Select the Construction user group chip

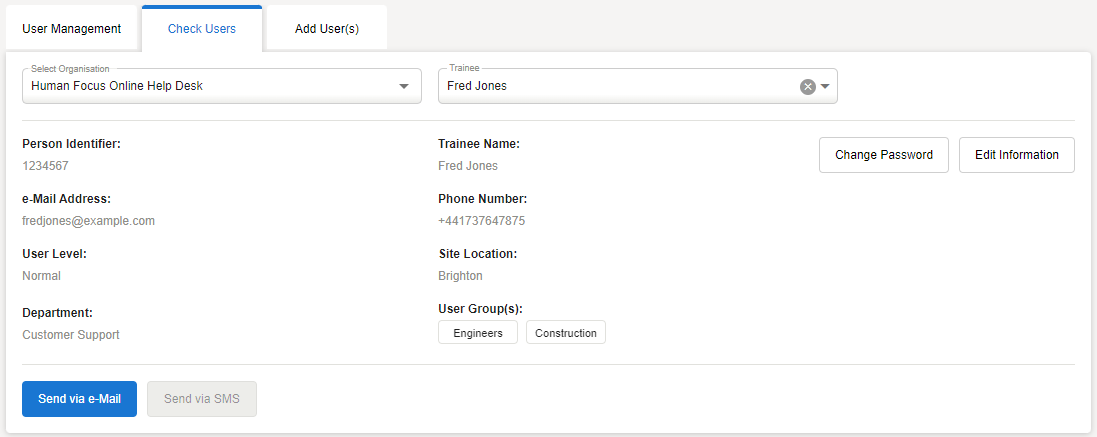[x=566, y=333]
